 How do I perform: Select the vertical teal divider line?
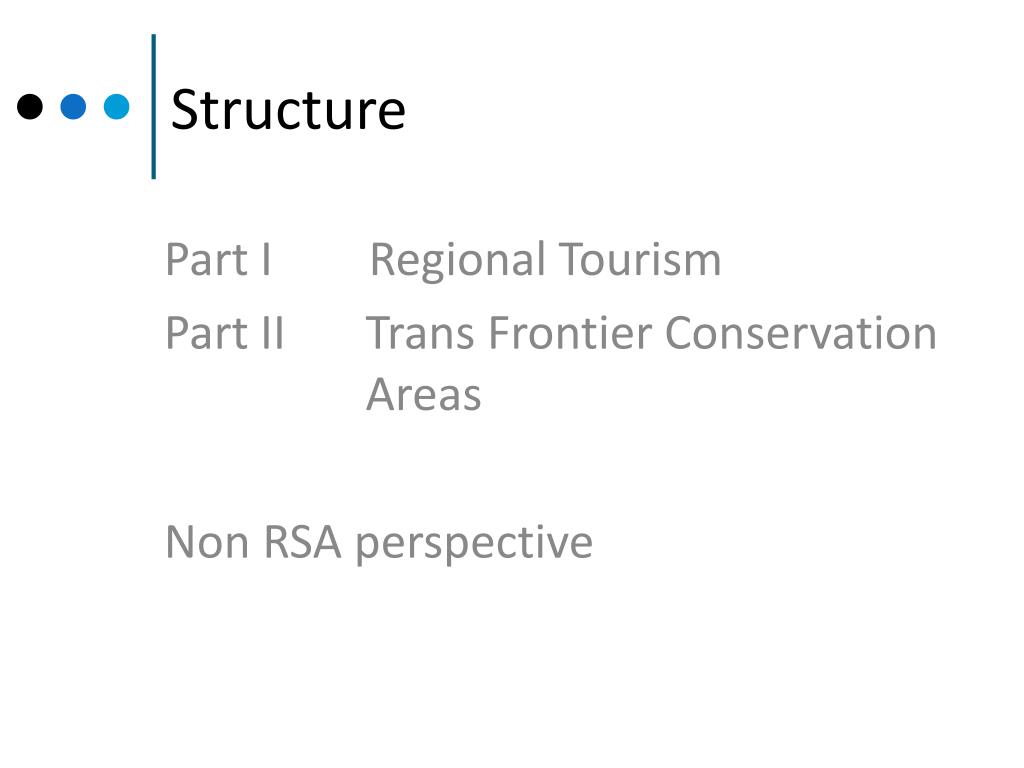[153, 106]
